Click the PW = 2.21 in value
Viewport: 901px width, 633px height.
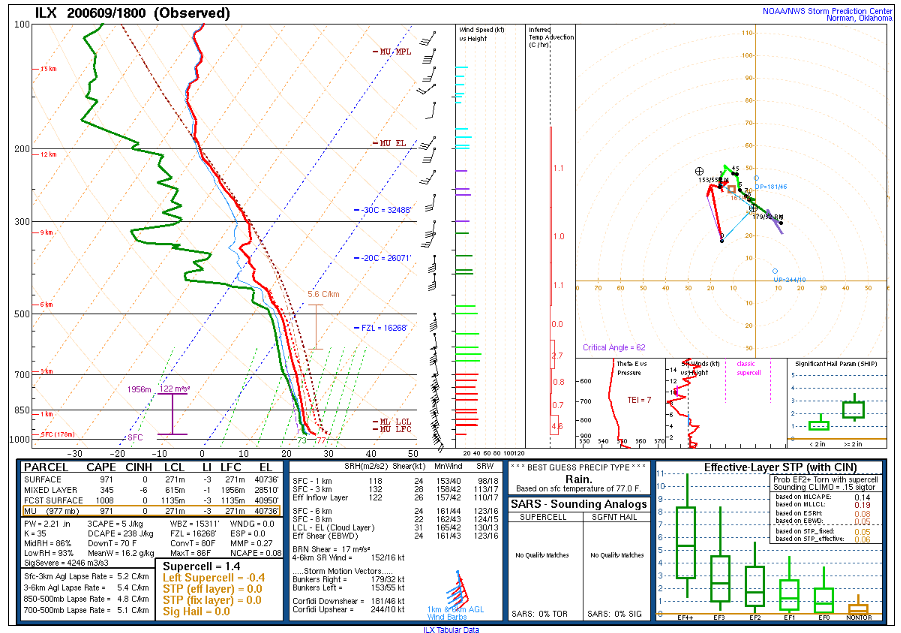point(49,524)
